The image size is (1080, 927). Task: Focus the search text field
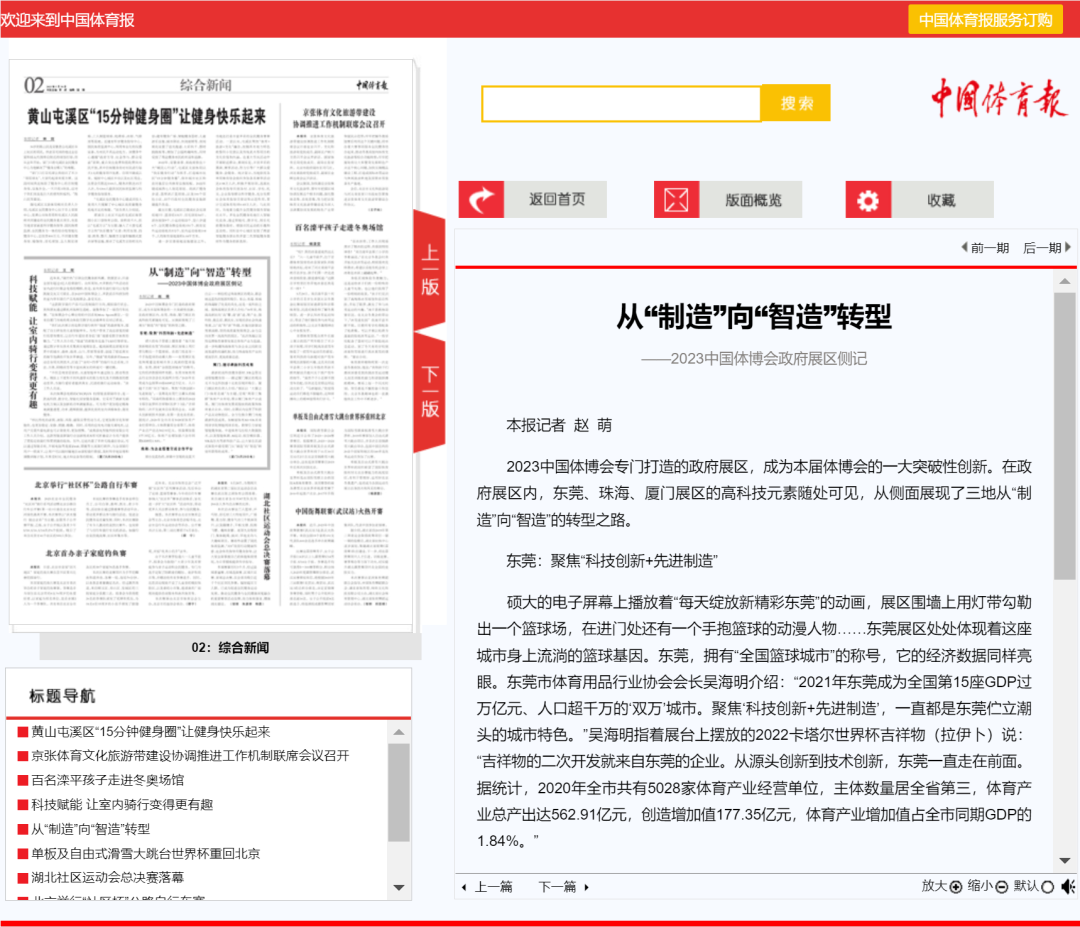[x=621, y=104]
